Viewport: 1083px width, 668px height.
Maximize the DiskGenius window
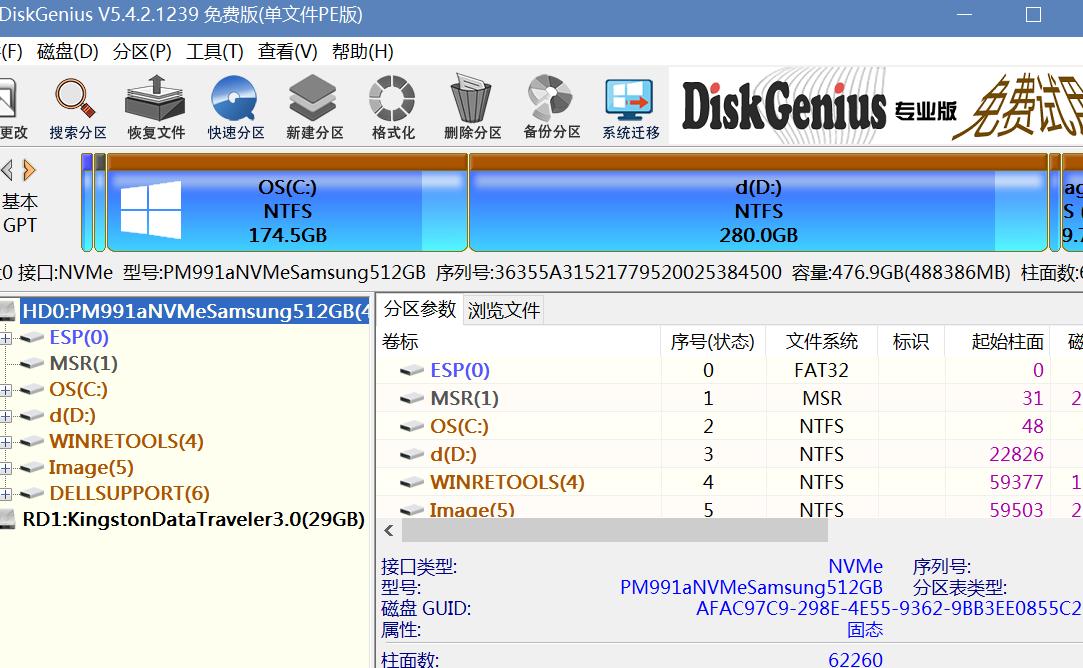(x=1033, y=15)
